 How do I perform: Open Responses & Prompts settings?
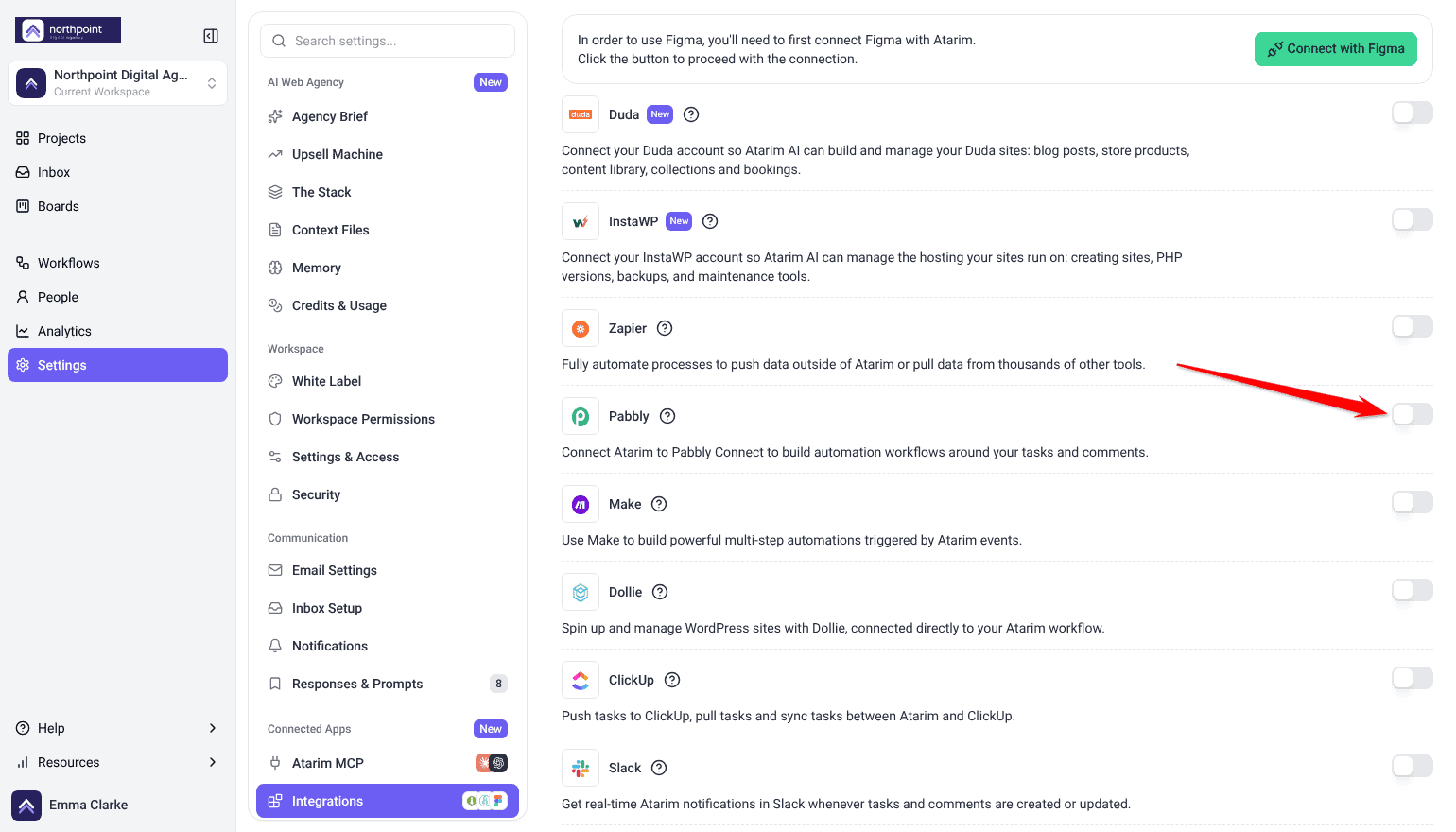(x=388, y=684)
